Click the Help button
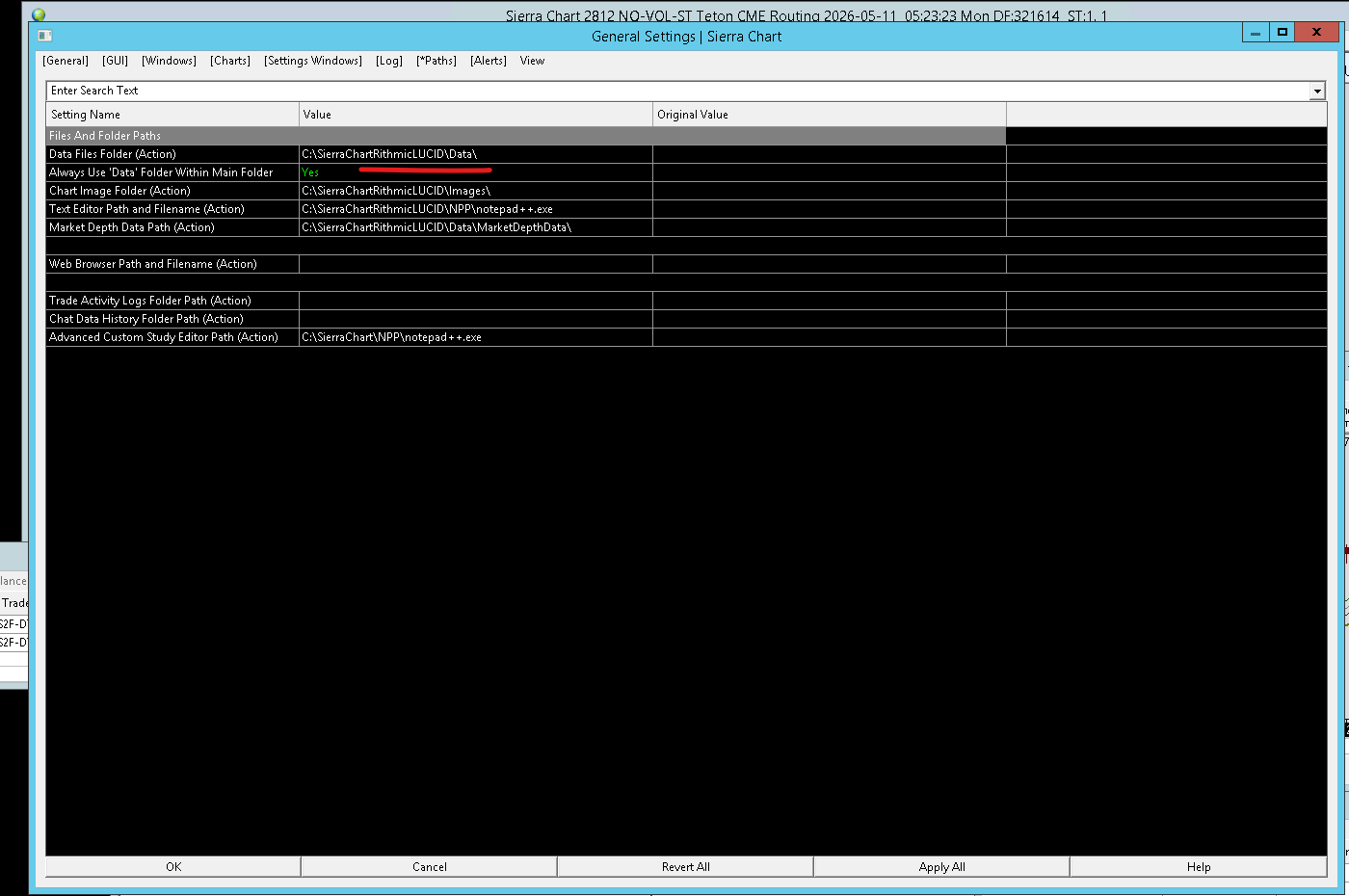The width and height of the screenshot is (1349, 896). 1199,867
